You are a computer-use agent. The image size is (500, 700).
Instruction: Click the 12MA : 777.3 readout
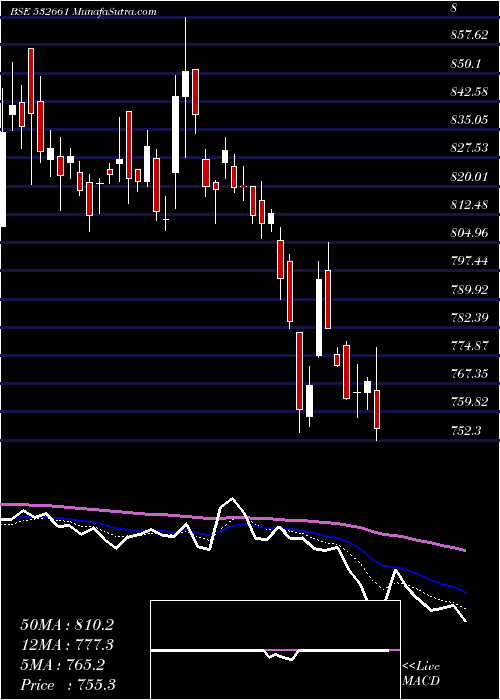[66, 645]
